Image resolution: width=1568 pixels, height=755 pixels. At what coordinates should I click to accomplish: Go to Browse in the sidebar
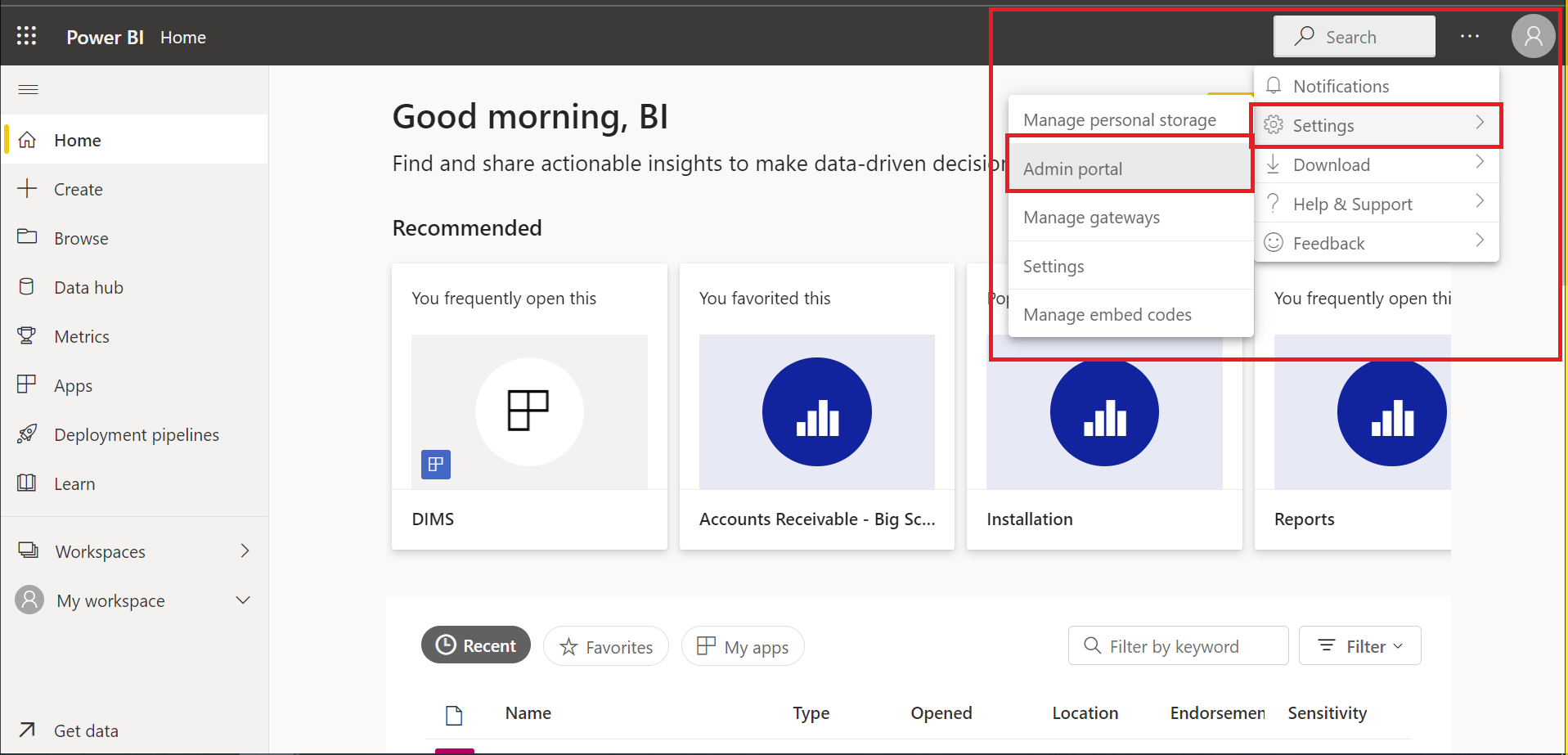134,238
